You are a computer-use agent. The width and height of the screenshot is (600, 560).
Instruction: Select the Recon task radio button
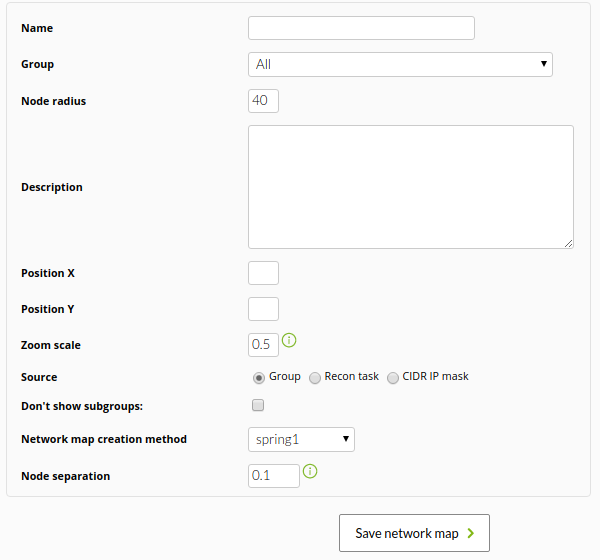[315, 378]
